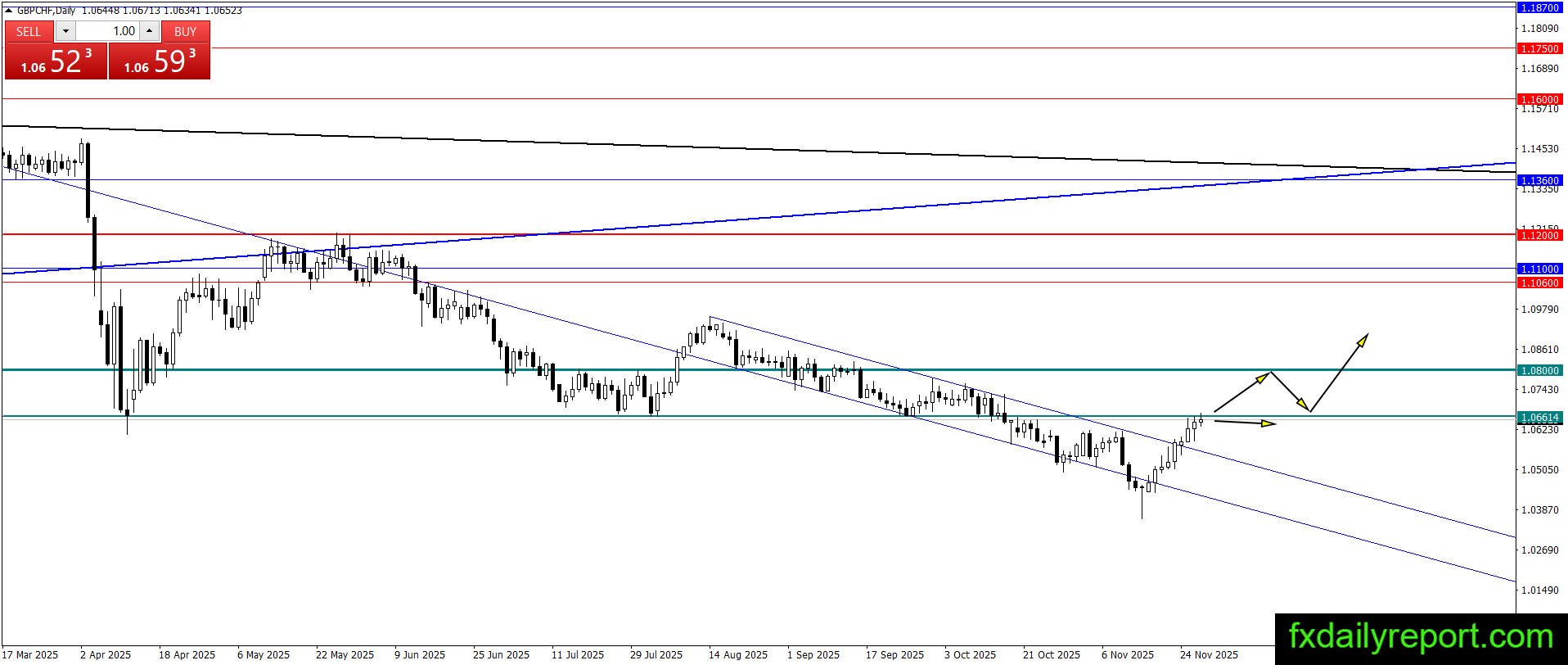Click the SELL button

29,31
